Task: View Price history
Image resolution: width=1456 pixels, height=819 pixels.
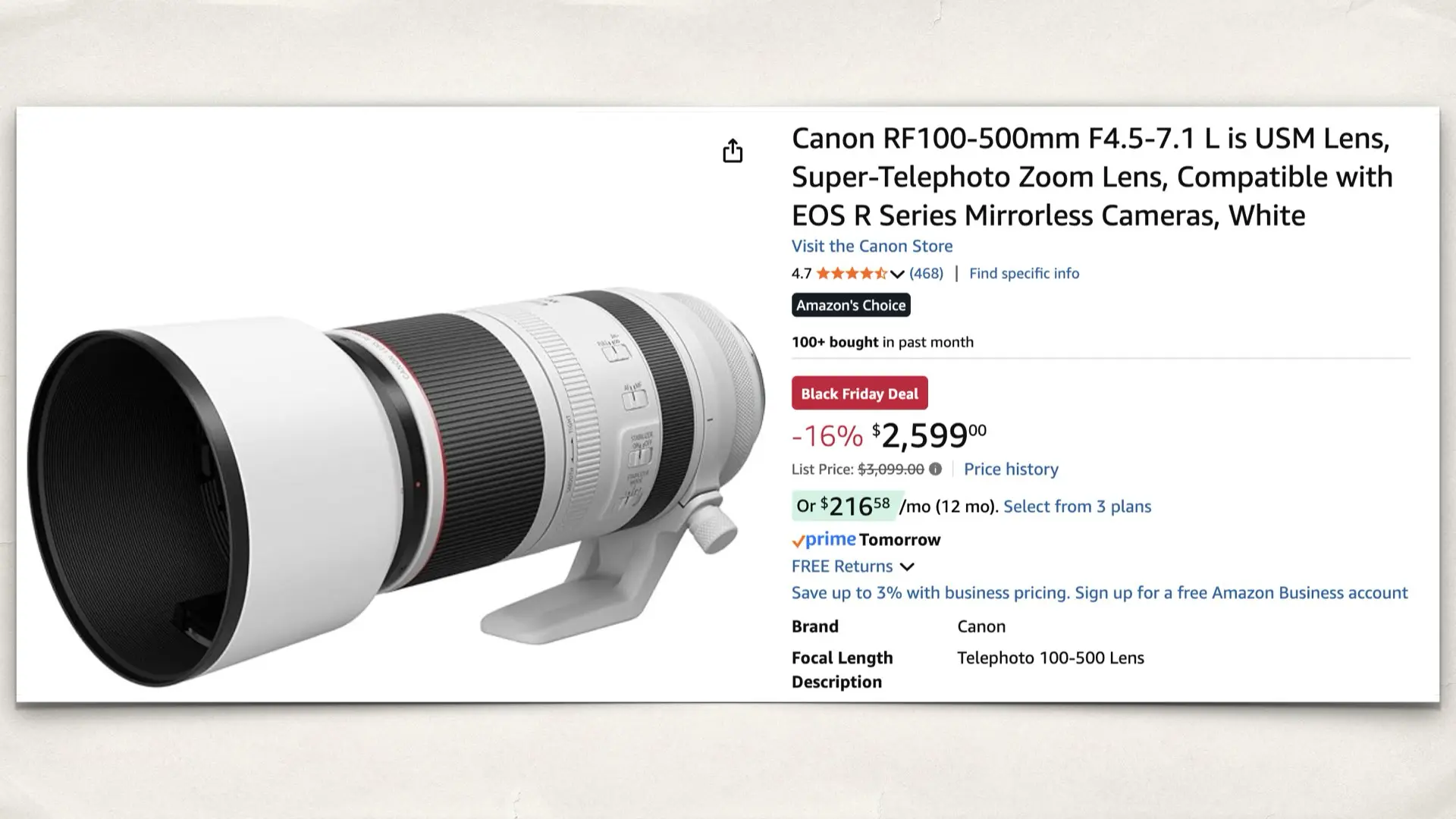Action: pyautogui.click(x=1011, y=469)
